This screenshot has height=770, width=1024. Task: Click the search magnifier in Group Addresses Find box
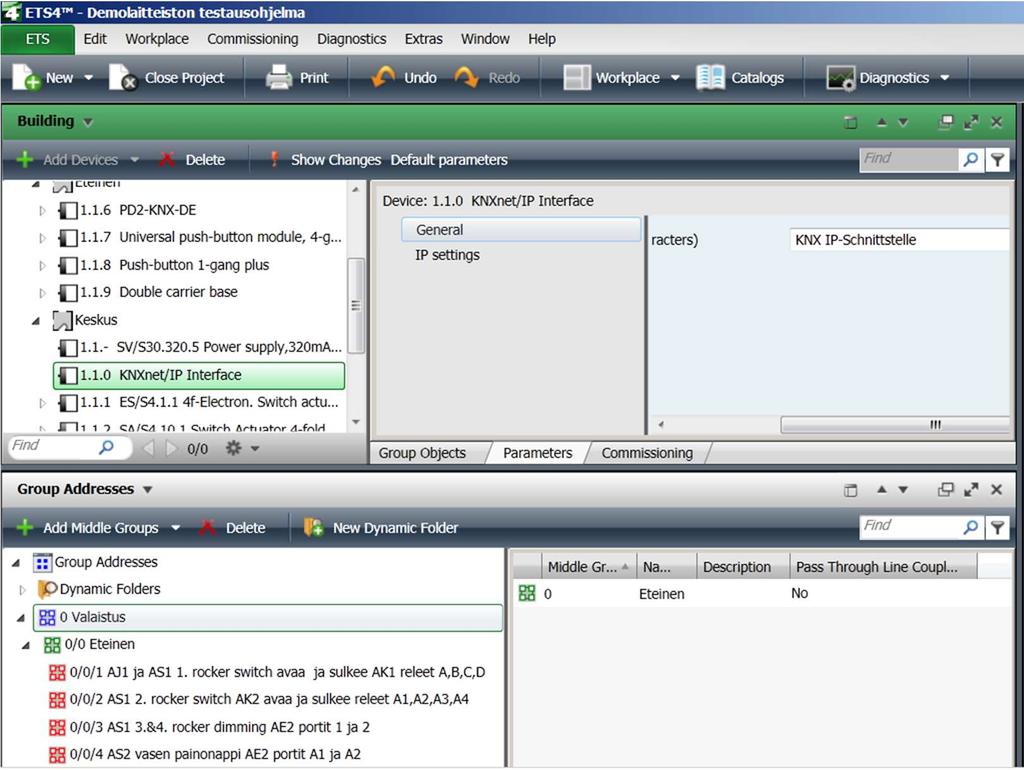971,526
